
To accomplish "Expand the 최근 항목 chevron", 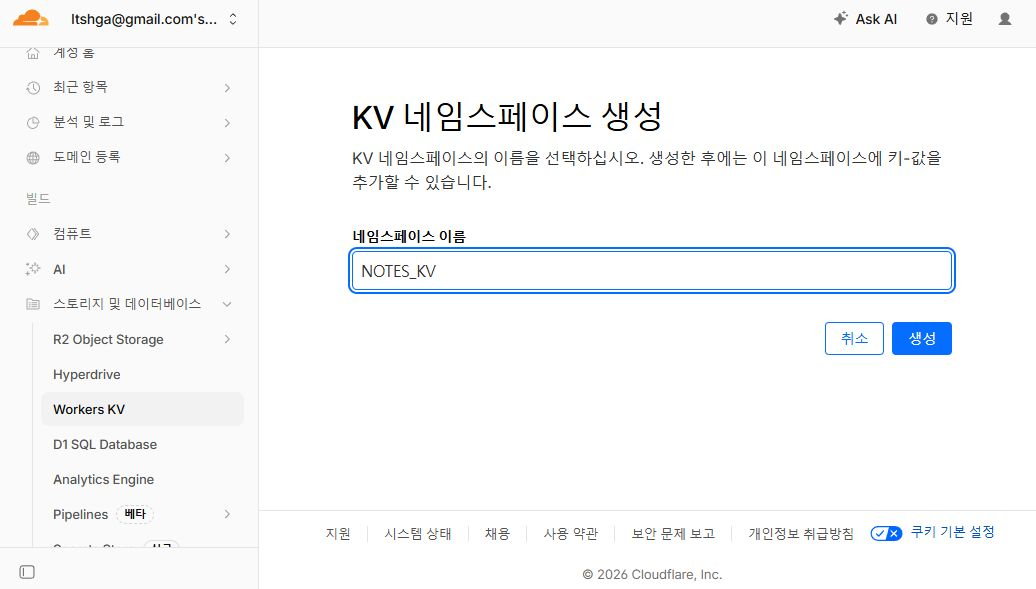I will (227, 88).
